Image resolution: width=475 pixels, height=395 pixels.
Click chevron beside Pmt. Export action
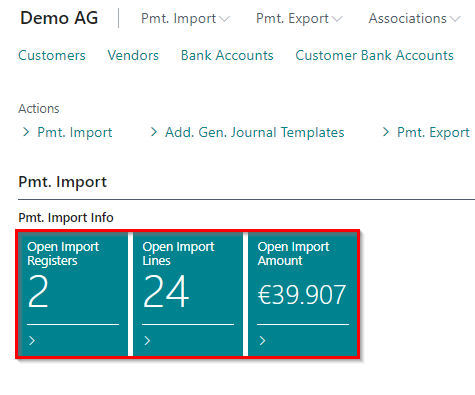coord(386,132)
